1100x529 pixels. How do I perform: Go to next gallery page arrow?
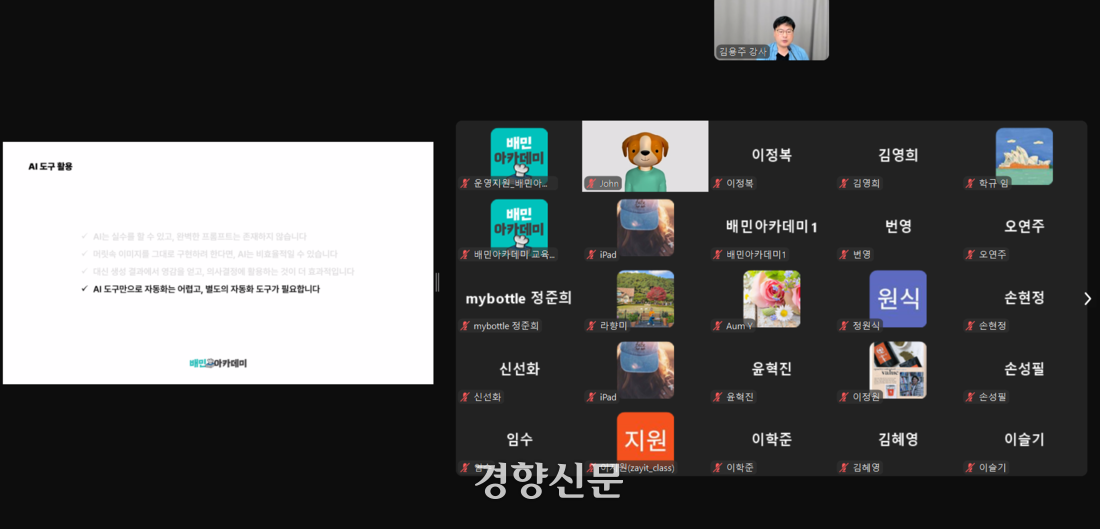coord(1087,298)
